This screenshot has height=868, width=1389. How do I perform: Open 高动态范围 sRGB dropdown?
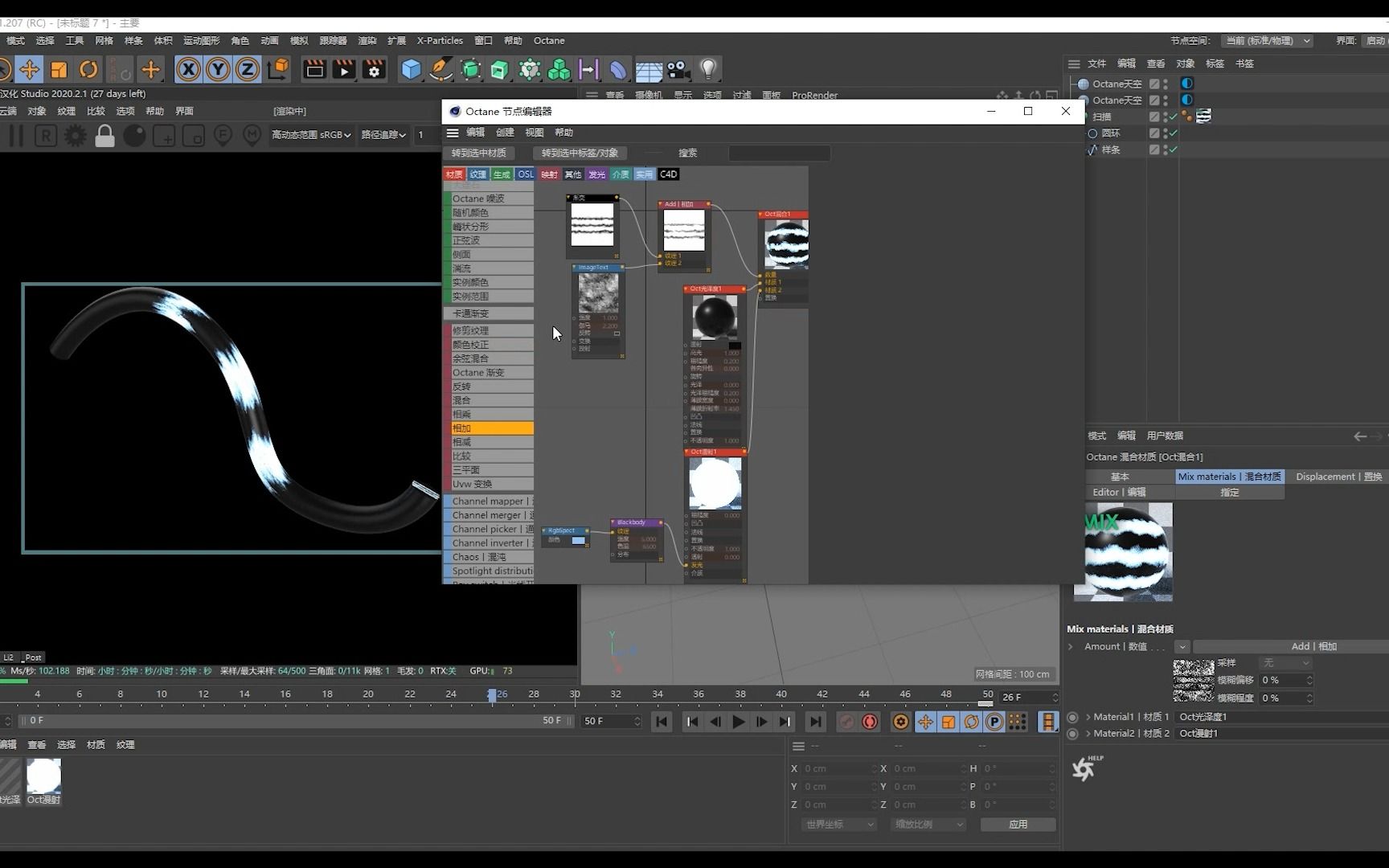[x=311, y=135]
